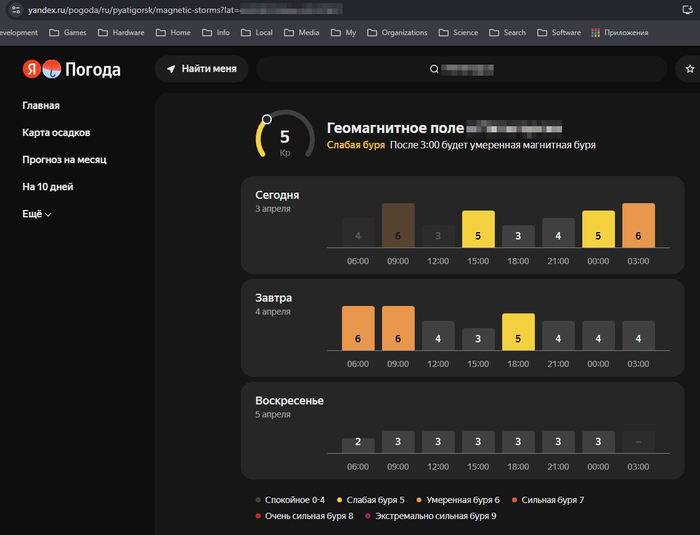Click the Сильная буря 7 legend entry

click(548, 500)
